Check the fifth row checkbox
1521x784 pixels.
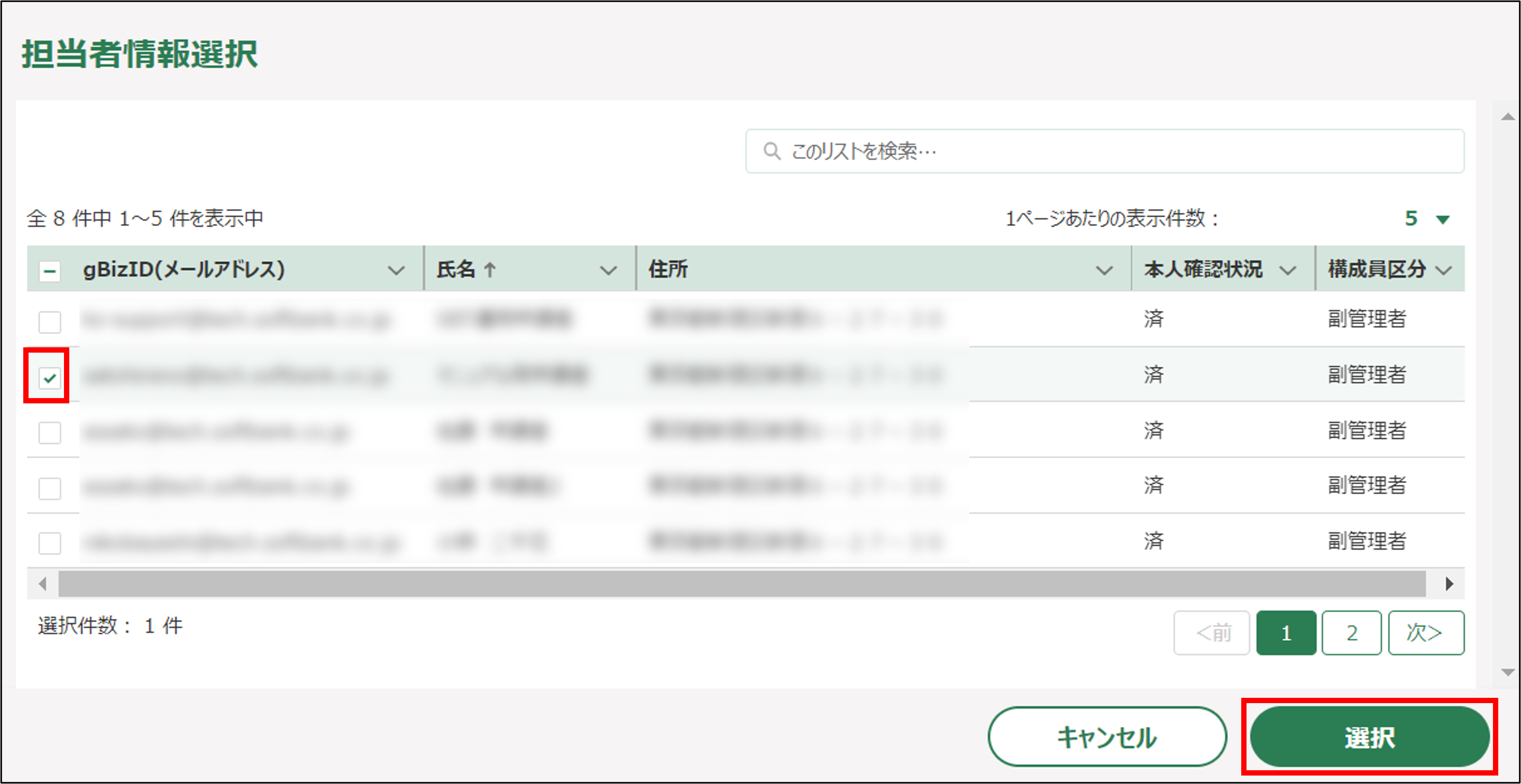(50, 543)
